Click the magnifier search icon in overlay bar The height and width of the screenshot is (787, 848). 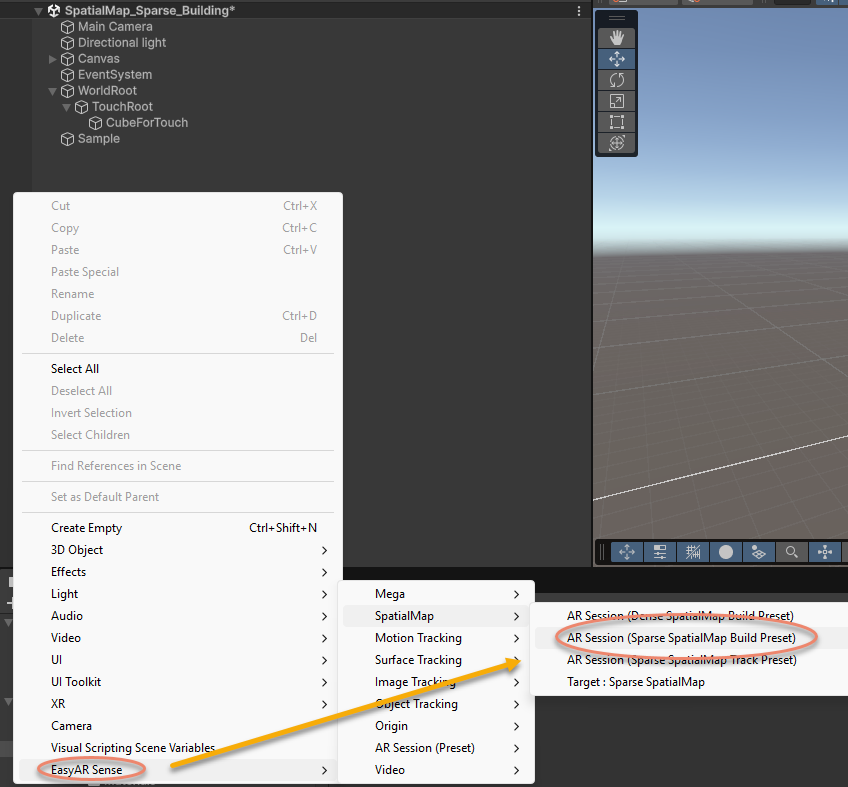(791, 552)
